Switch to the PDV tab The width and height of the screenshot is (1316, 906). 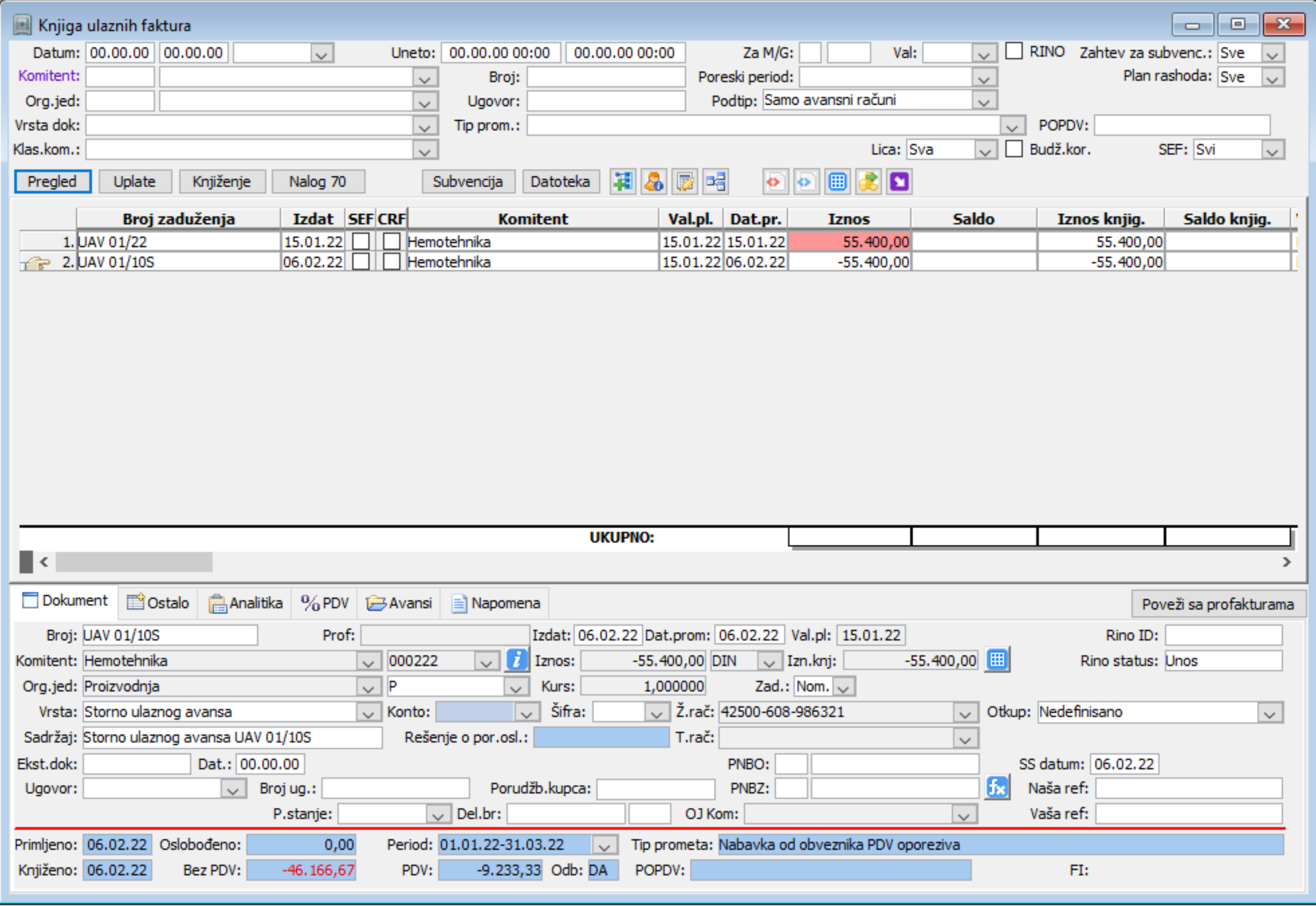325,603
